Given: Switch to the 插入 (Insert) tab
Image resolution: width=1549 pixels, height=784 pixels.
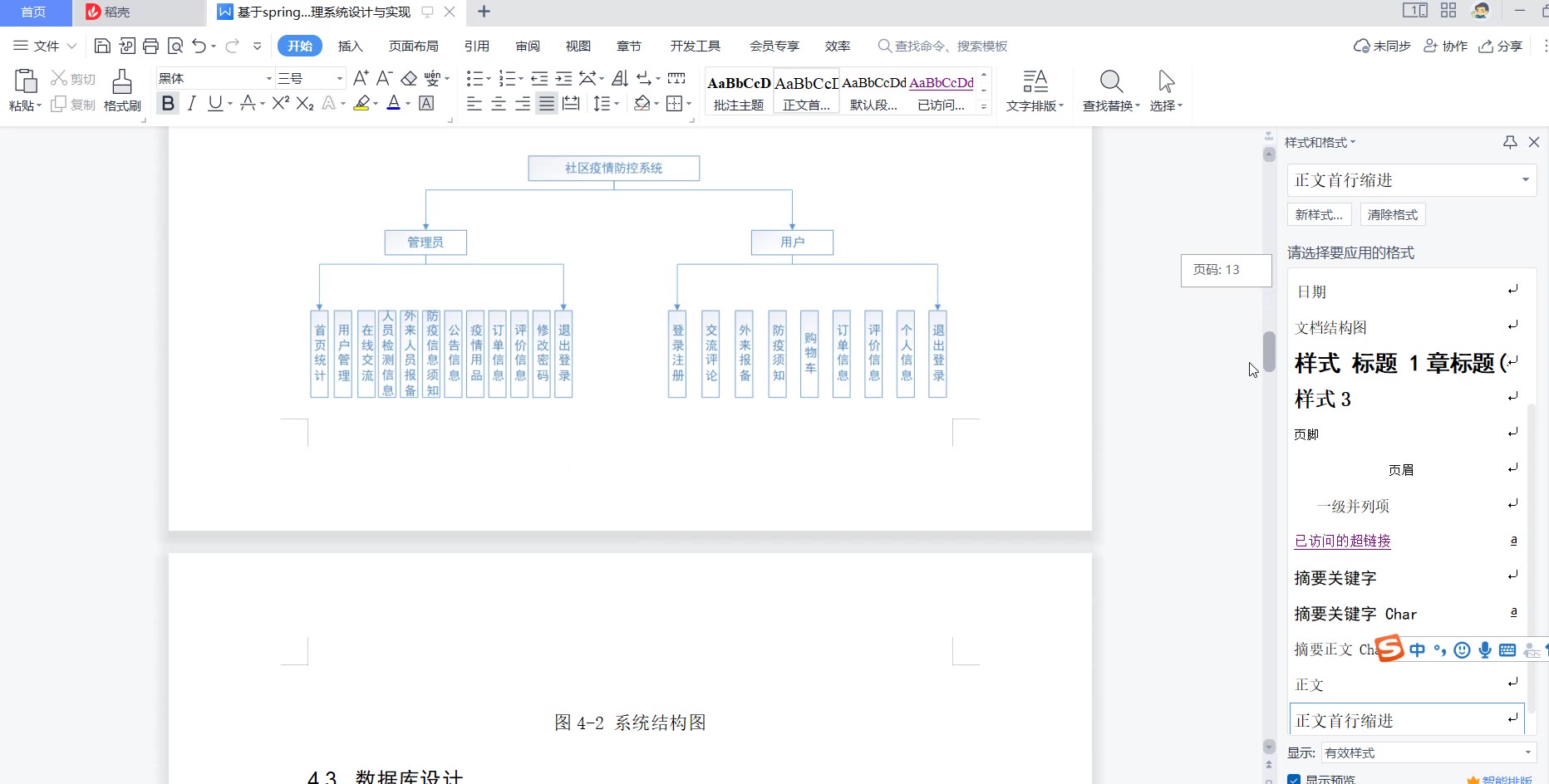Looking at the screenshot, I should click(x=351, y=46).
